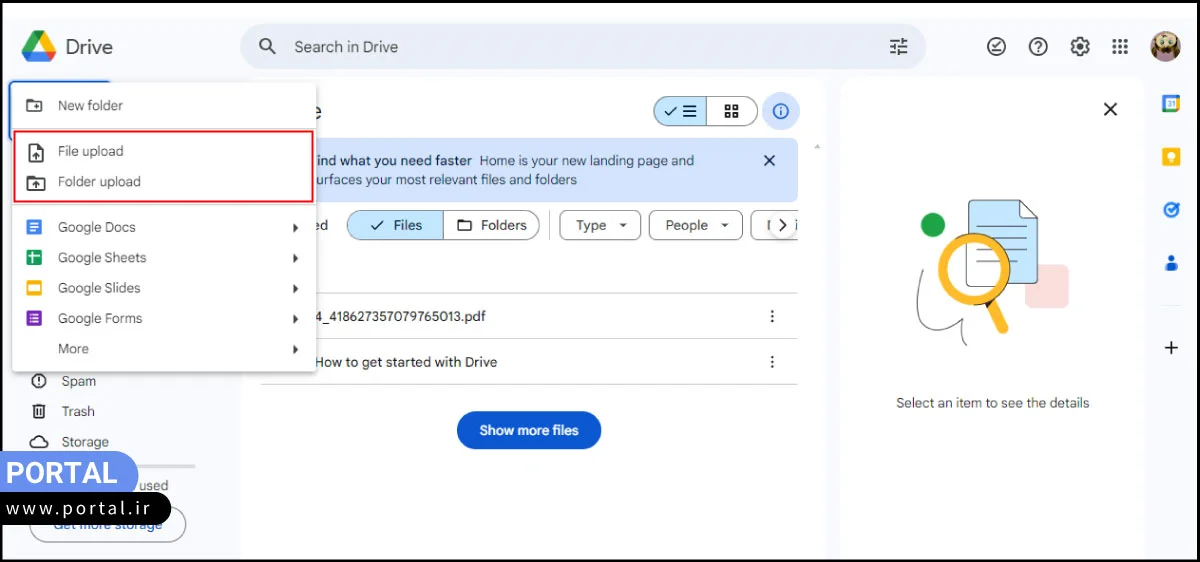Open Google Keep in the side panel
This screenshot has height=562, width=1200.
click(x=1171, y=157)
